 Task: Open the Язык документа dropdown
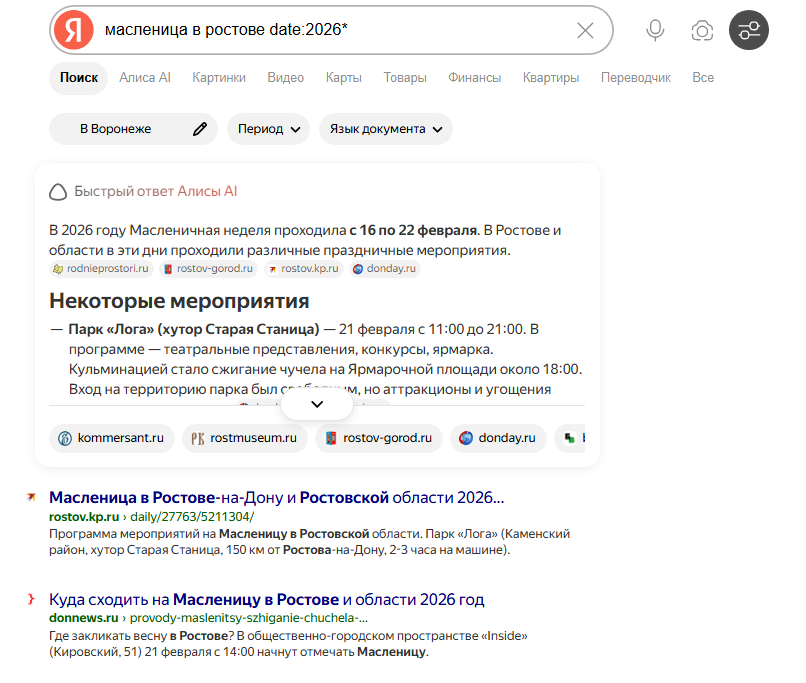386,129
